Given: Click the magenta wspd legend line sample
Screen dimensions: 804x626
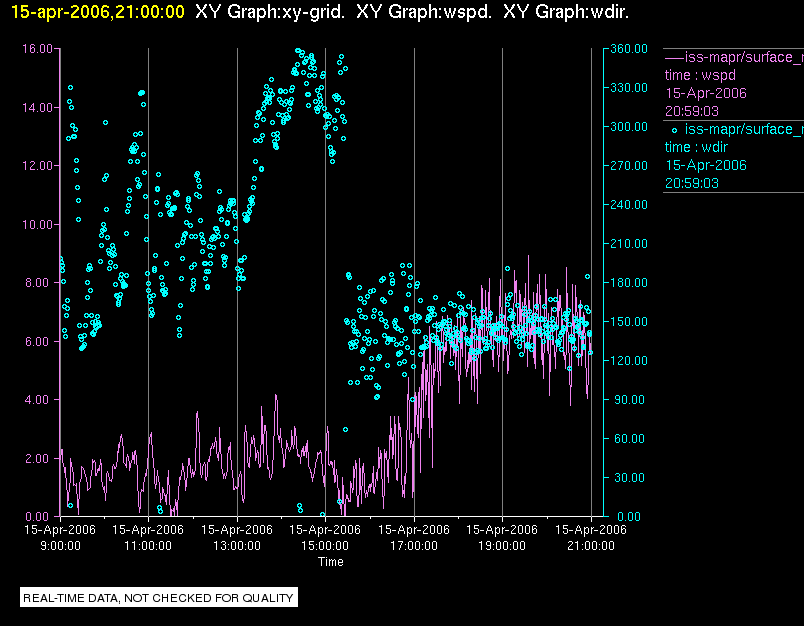Looking at the screenshot, I should point(674,57).
